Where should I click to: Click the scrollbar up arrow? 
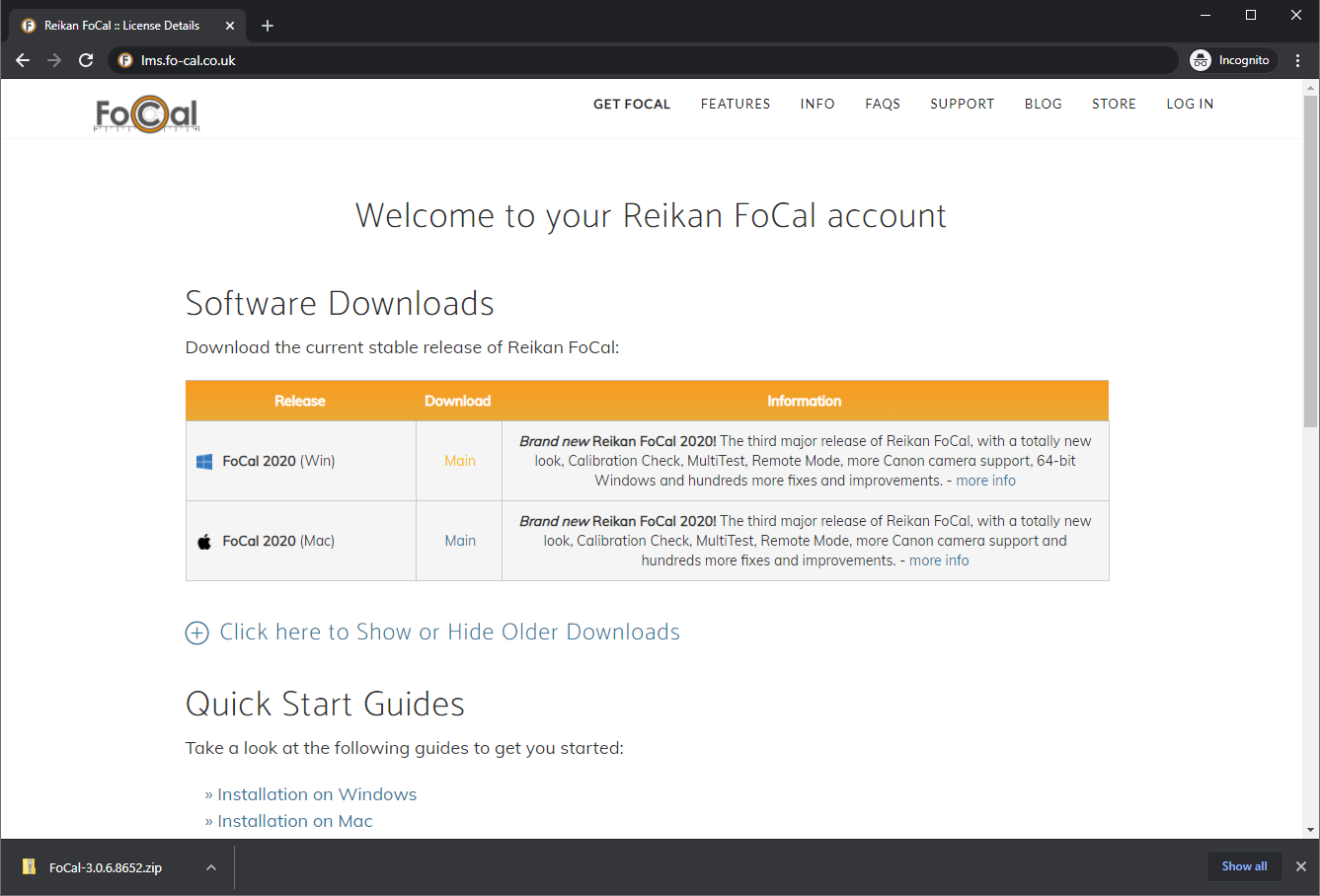click(x=1311, y=87)
